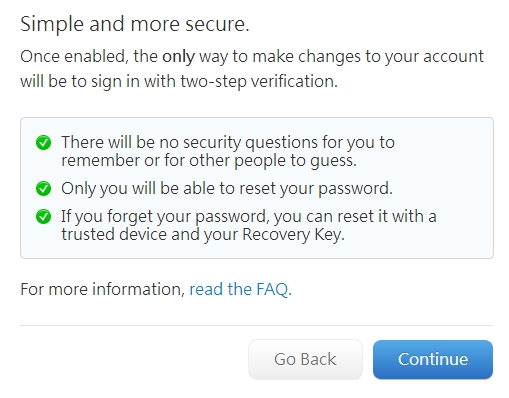Click the Go Back button
The image size is (509, 398).
pyautogui.click(x=305, y=359)
